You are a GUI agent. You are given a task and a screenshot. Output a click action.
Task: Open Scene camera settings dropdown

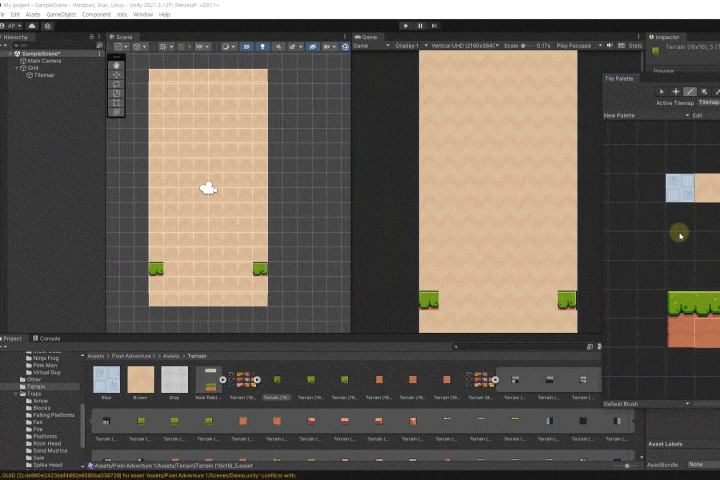click(329, 46)
